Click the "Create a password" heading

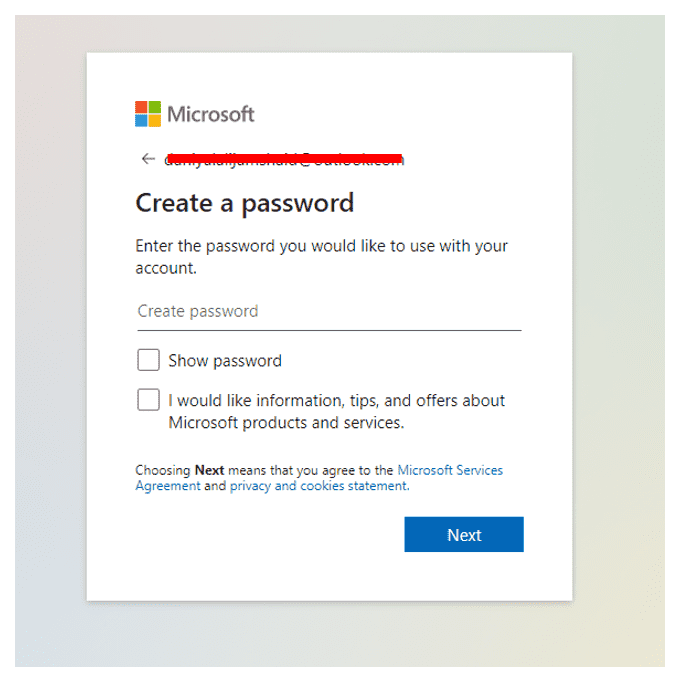pyautogui.click(x=245, y=203)
